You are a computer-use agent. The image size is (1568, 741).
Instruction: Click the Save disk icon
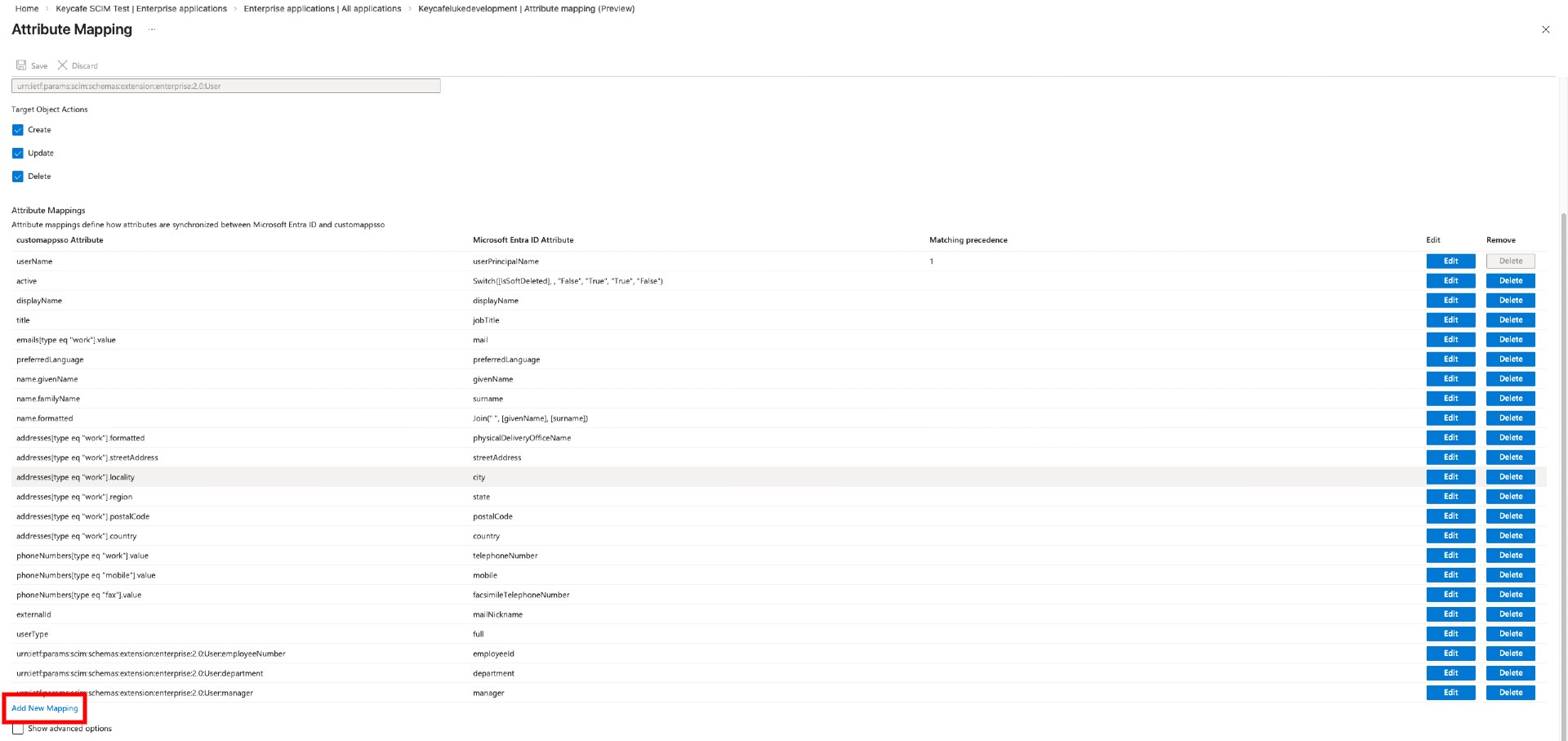pos(21,65)
